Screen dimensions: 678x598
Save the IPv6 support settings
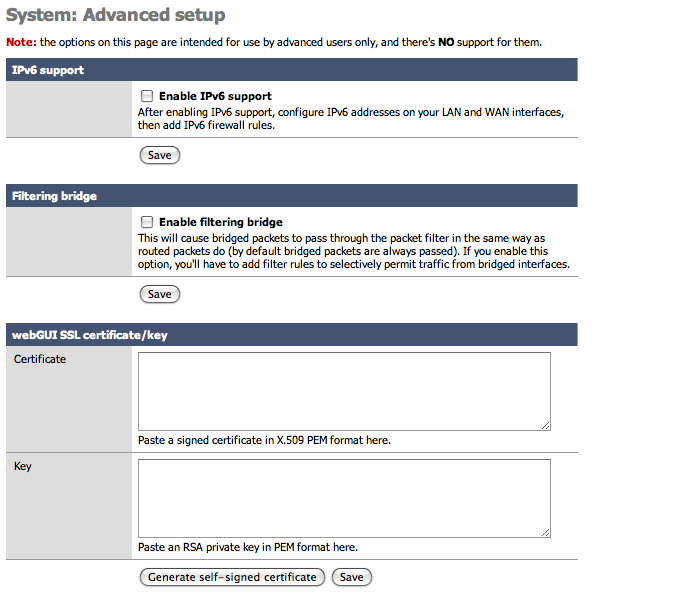159,155
